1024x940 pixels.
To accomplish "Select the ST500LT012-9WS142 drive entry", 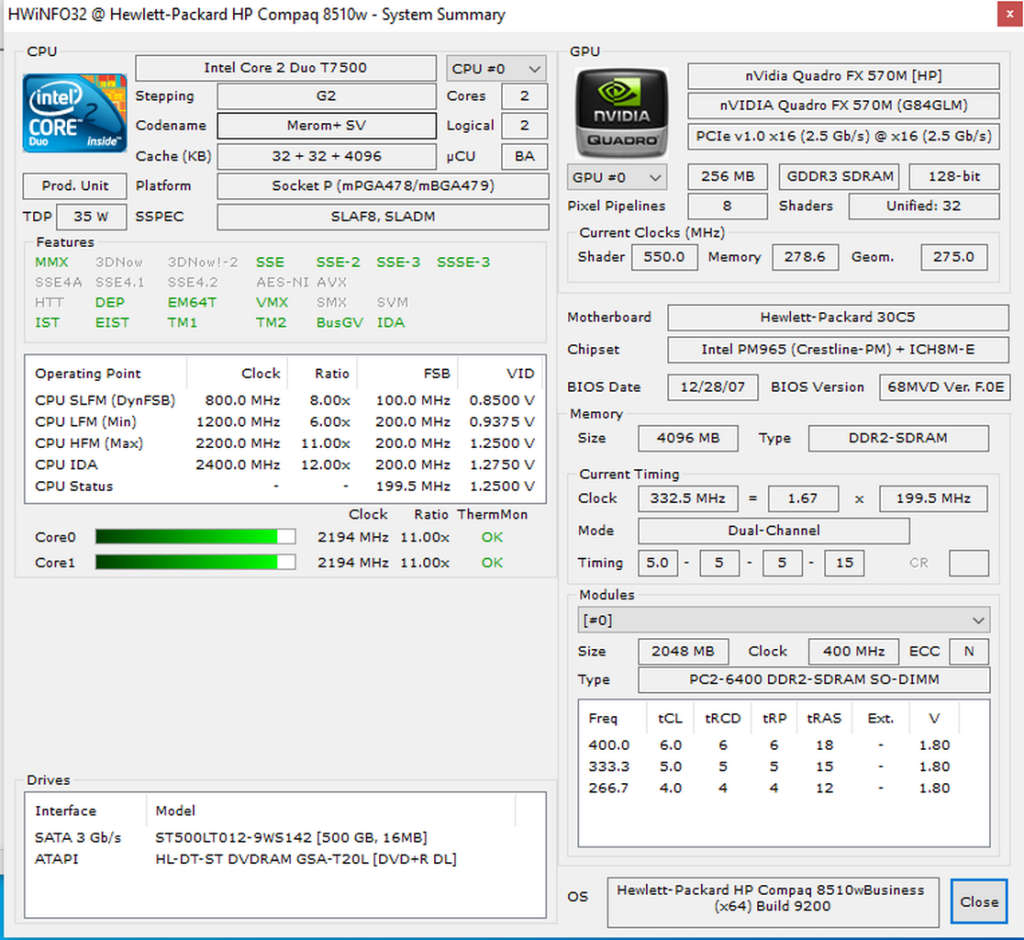I will coord(291,837).
